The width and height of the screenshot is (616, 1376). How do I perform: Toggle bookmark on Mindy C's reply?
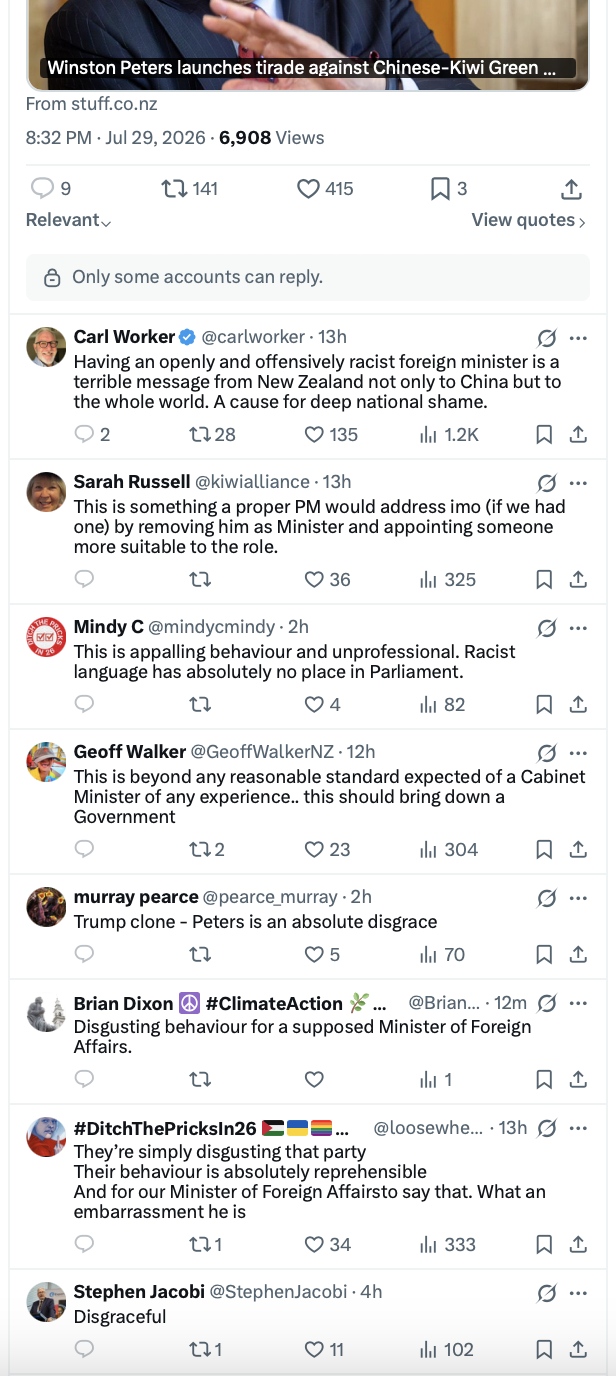544,704
